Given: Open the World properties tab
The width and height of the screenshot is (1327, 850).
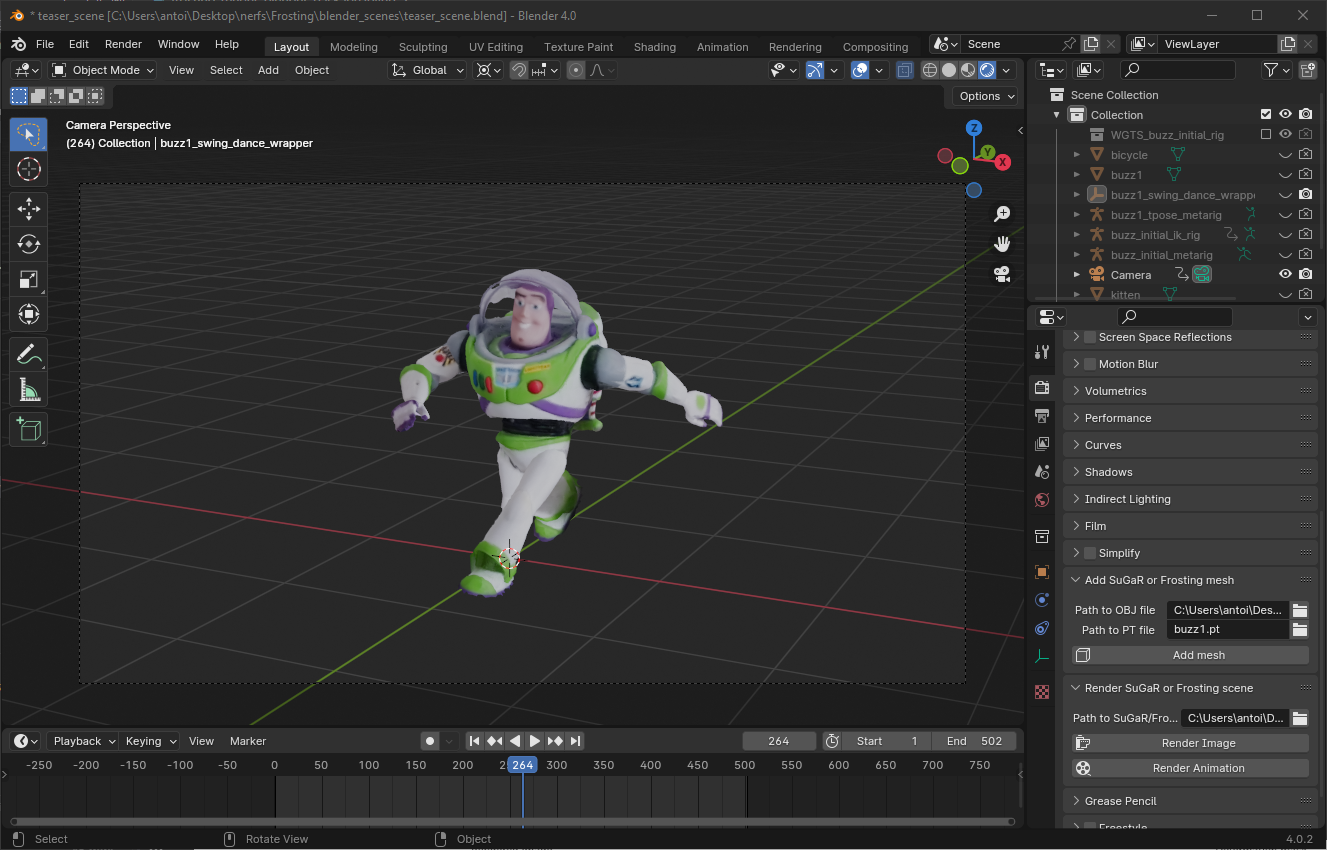Looking at the screenshot, I should pyautogui.click(x=1042, y=499).
